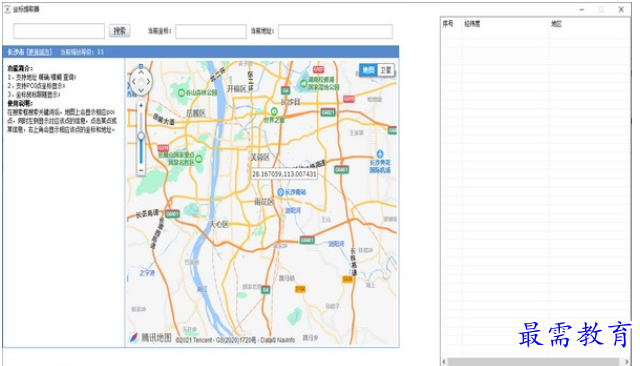This screenshot has width=640, height=366.
Task: Pan map up with top arrow
Action: point(141,72)
